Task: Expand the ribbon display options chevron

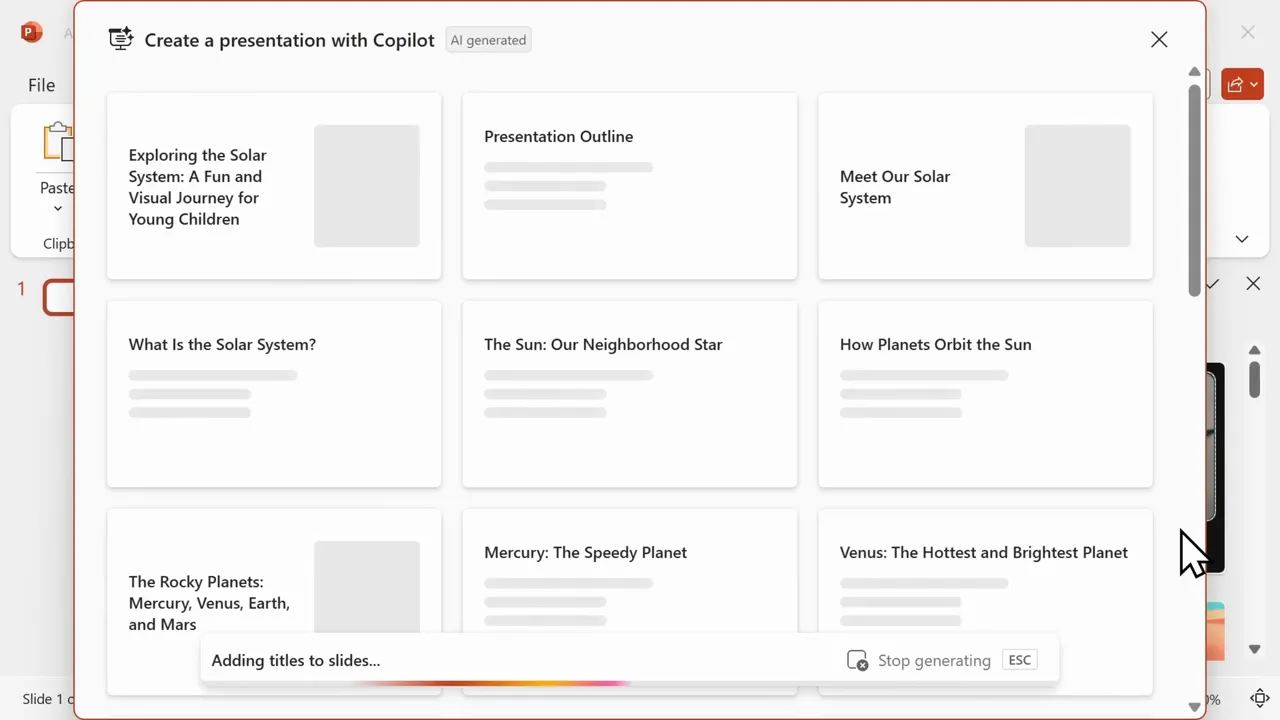Action: [x=1242, y=239]
